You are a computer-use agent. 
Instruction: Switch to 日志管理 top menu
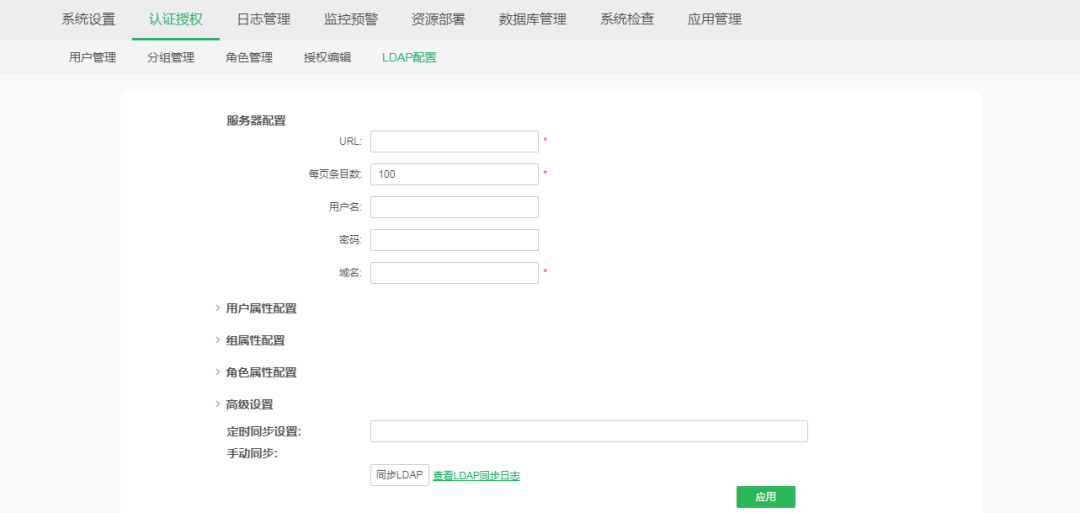click(x=263, y=19)
